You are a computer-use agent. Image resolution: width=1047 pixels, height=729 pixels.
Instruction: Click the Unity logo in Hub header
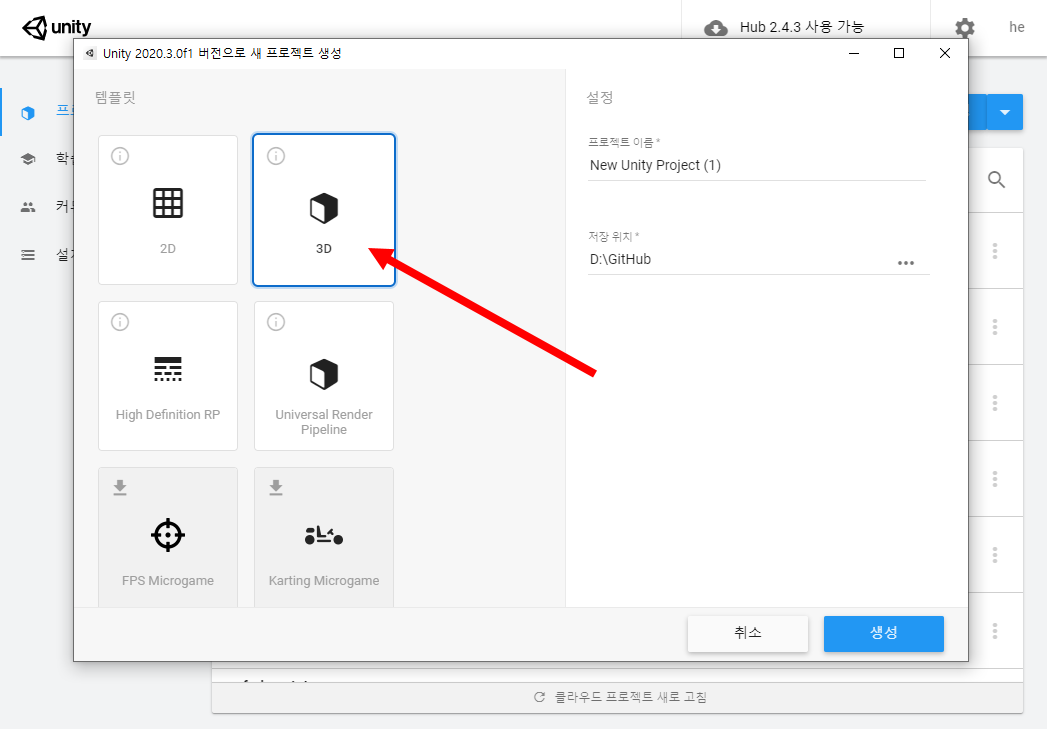(56, 27)
